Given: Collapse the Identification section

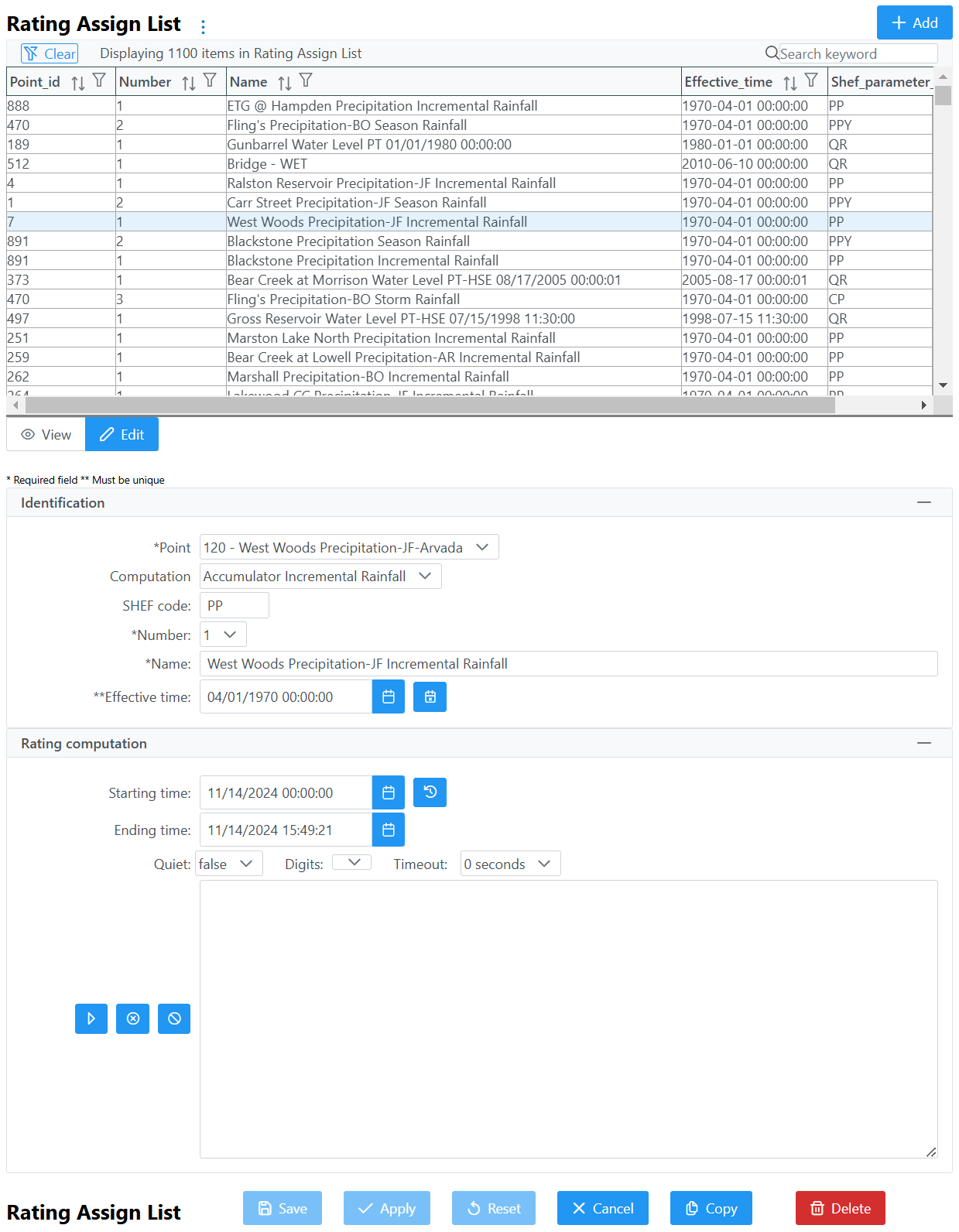Looking at the screenshot, I should 924,503.
